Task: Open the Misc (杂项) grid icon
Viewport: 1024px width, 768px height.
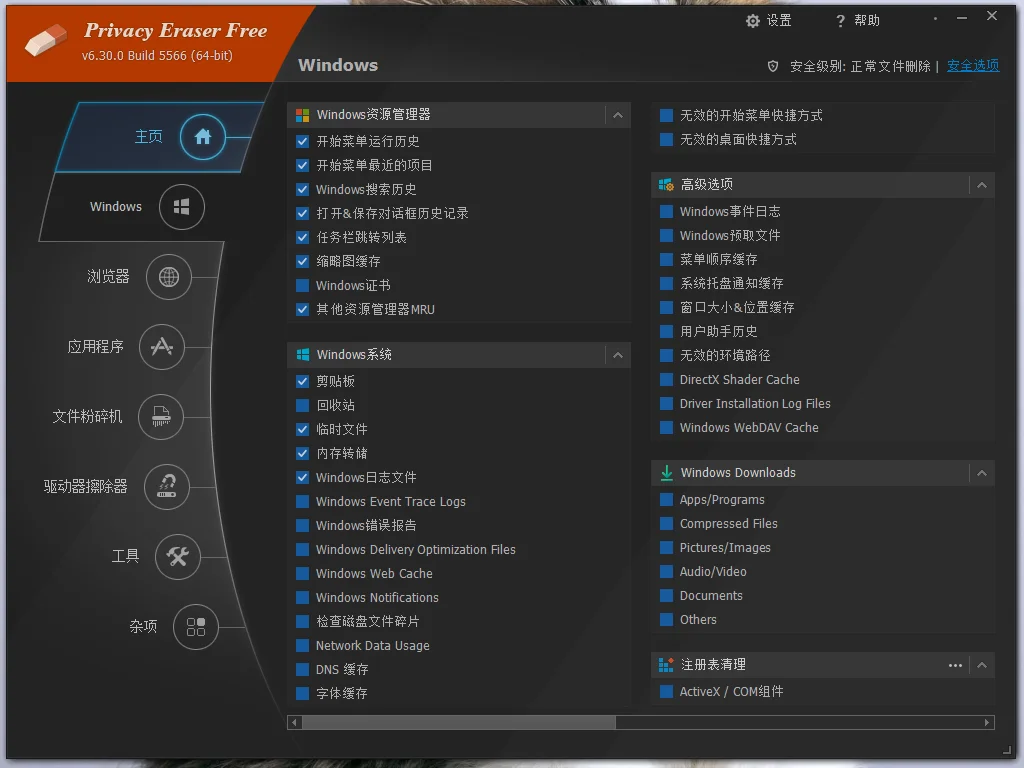Action: tap(195, 627)
